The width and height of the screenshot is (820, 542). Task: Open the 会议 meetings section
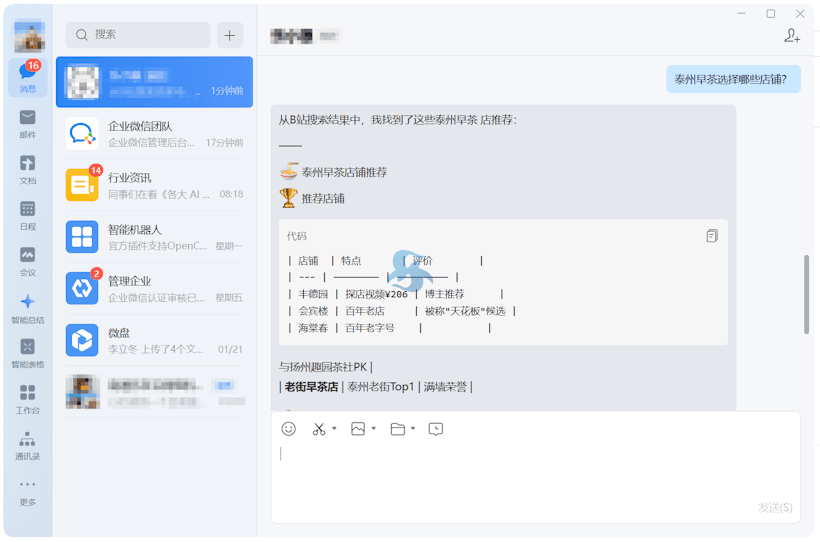pos(28,262)
